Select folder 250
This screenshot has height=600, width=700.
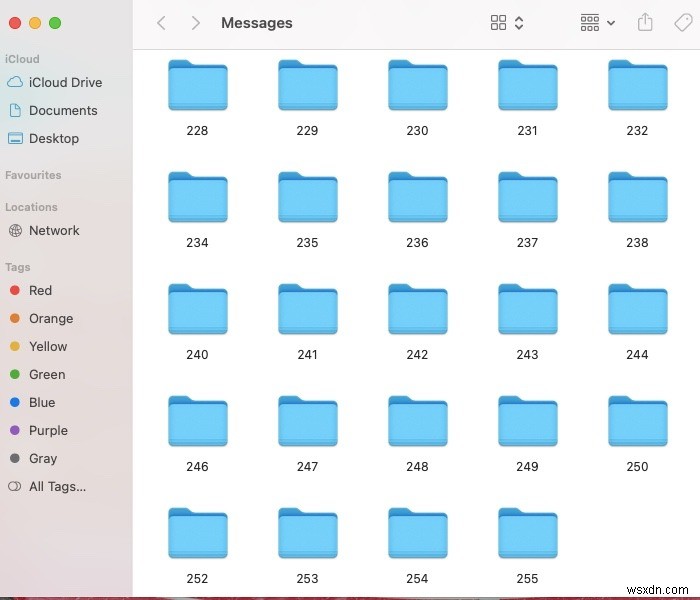point(638,421)
